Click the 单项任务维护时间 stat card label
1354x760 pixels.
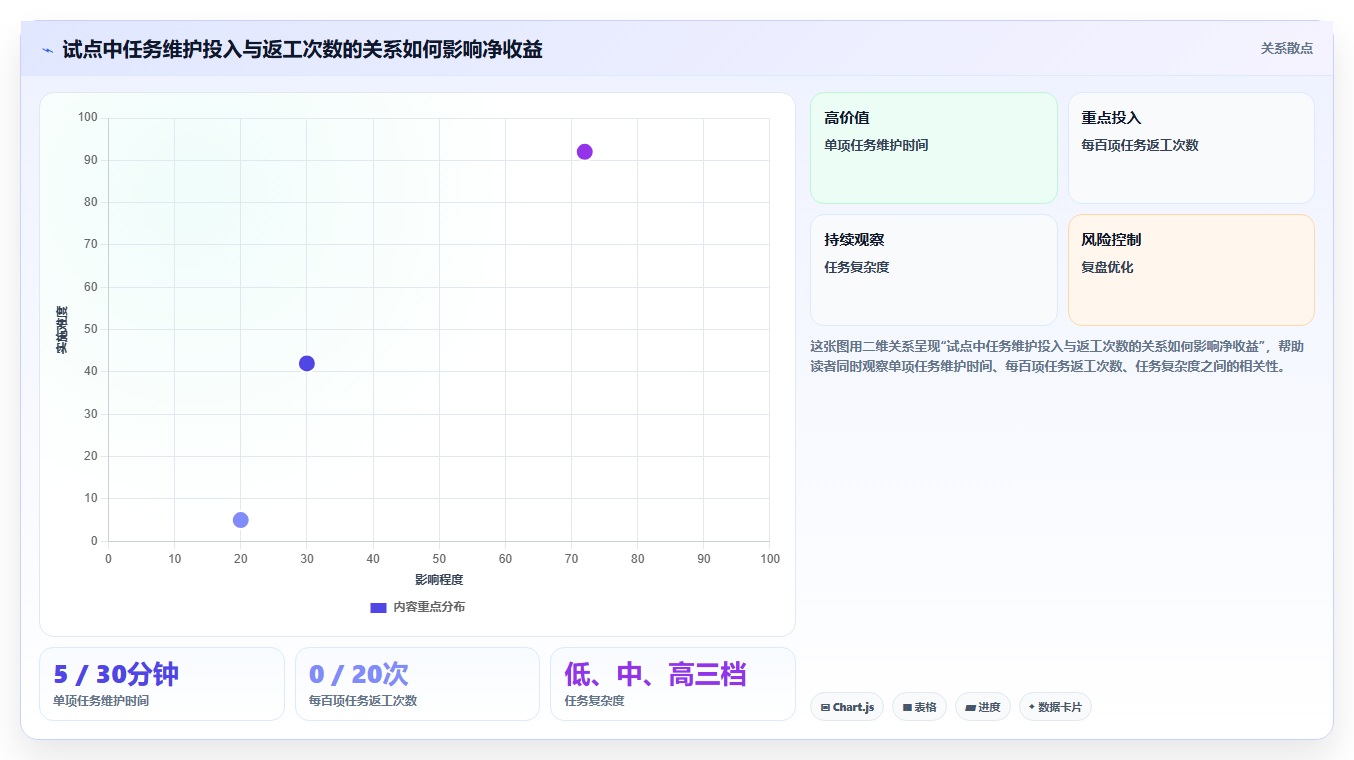tap(101, 701)
